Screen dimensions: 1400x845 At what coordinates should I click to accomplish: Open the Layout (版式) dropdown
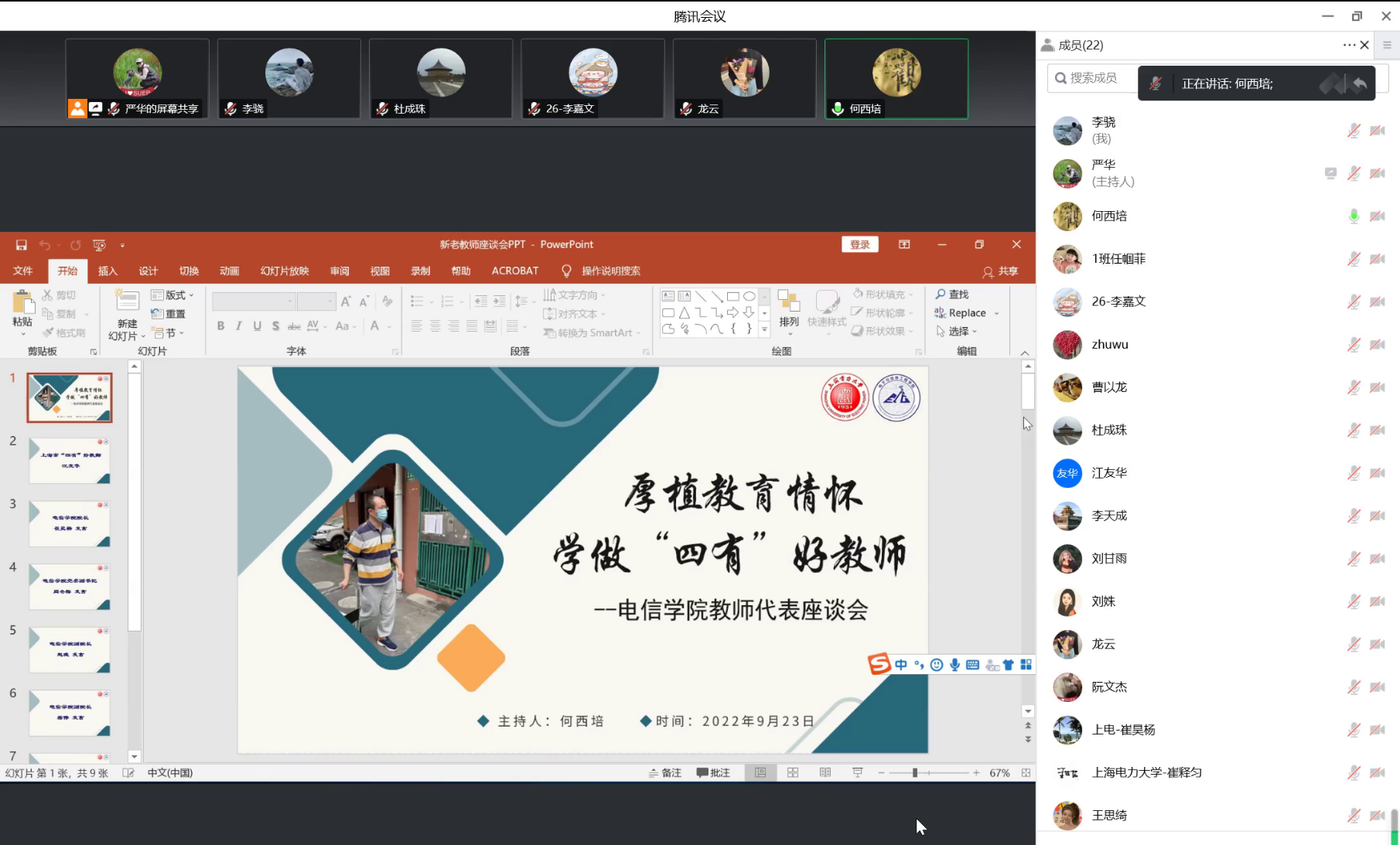point(172,295)
